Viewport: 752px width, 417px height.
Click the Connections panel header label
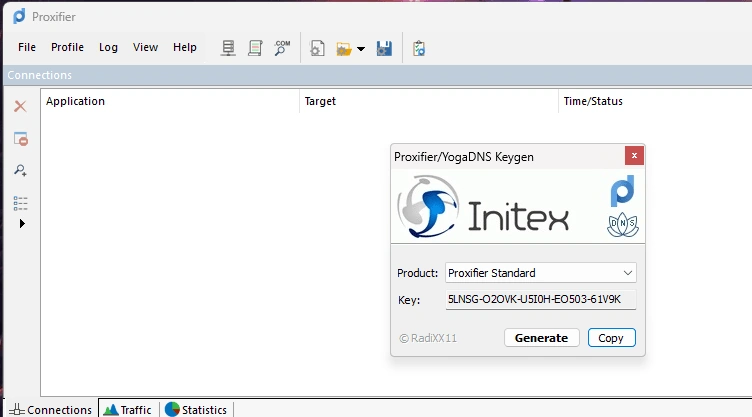[39, 75]
